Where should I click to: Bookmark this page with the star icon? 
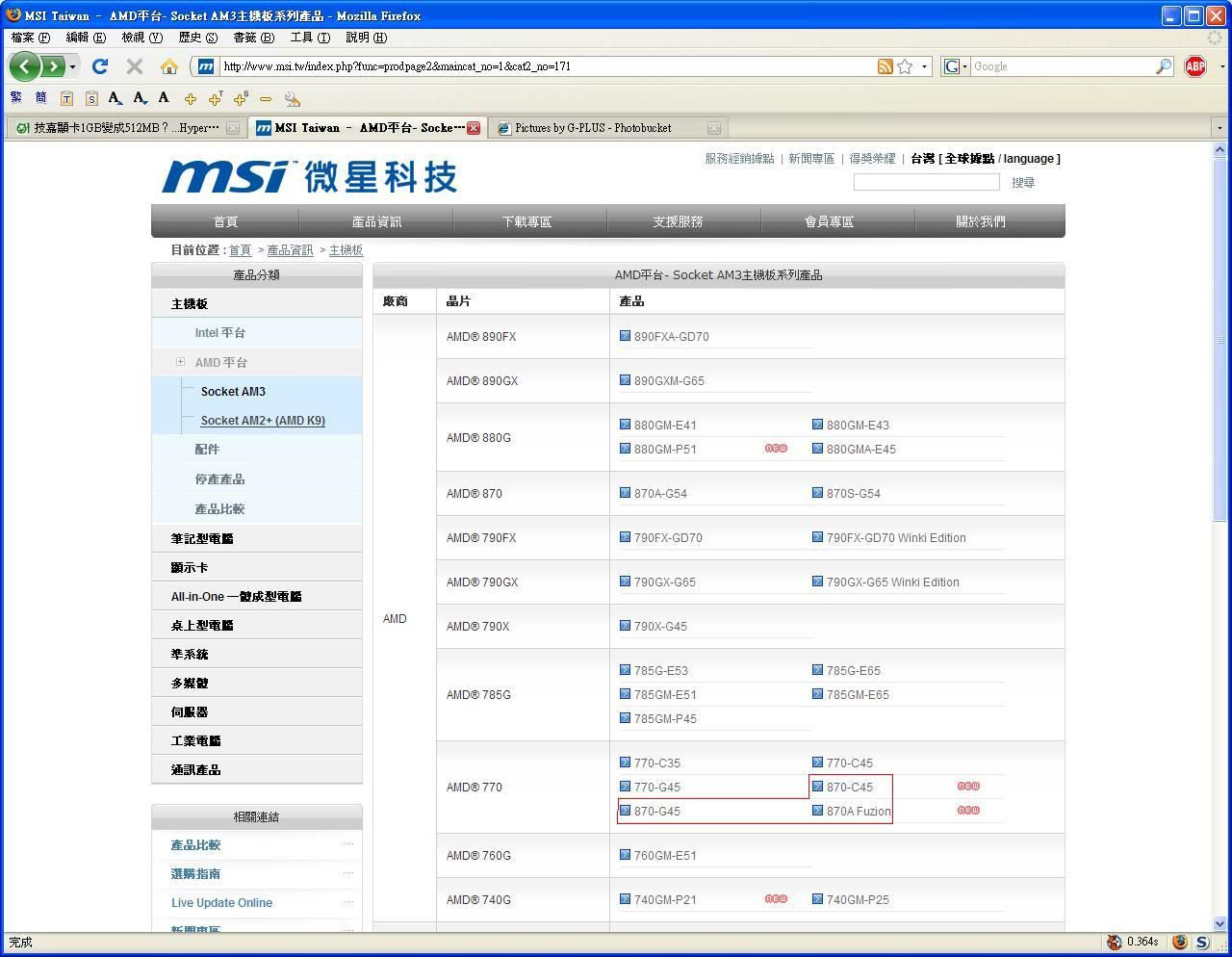[x=905, y=66]
